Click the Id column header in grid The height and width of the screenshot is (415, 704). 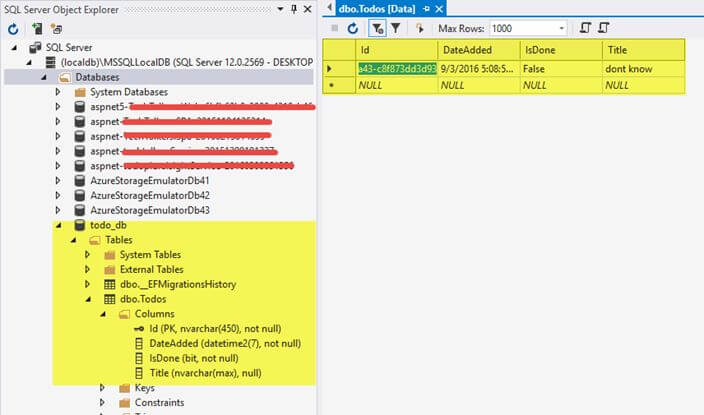tap(397, 50)
